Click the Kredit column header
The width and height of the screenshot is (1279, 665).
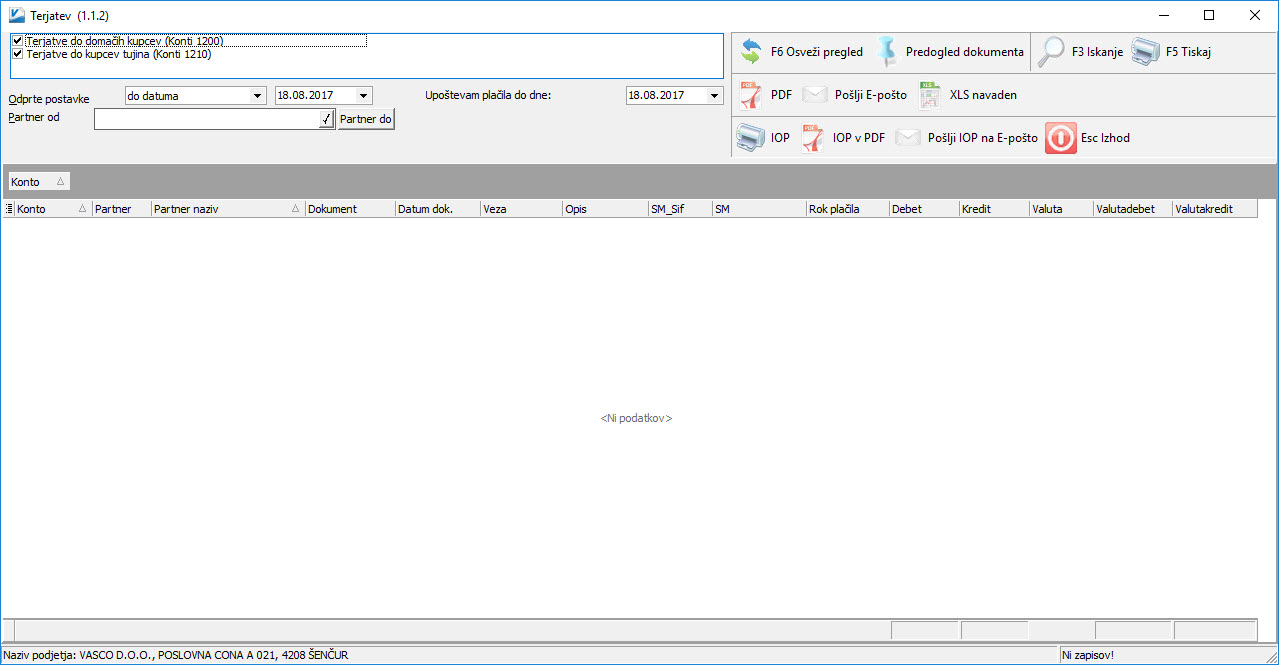994,209
